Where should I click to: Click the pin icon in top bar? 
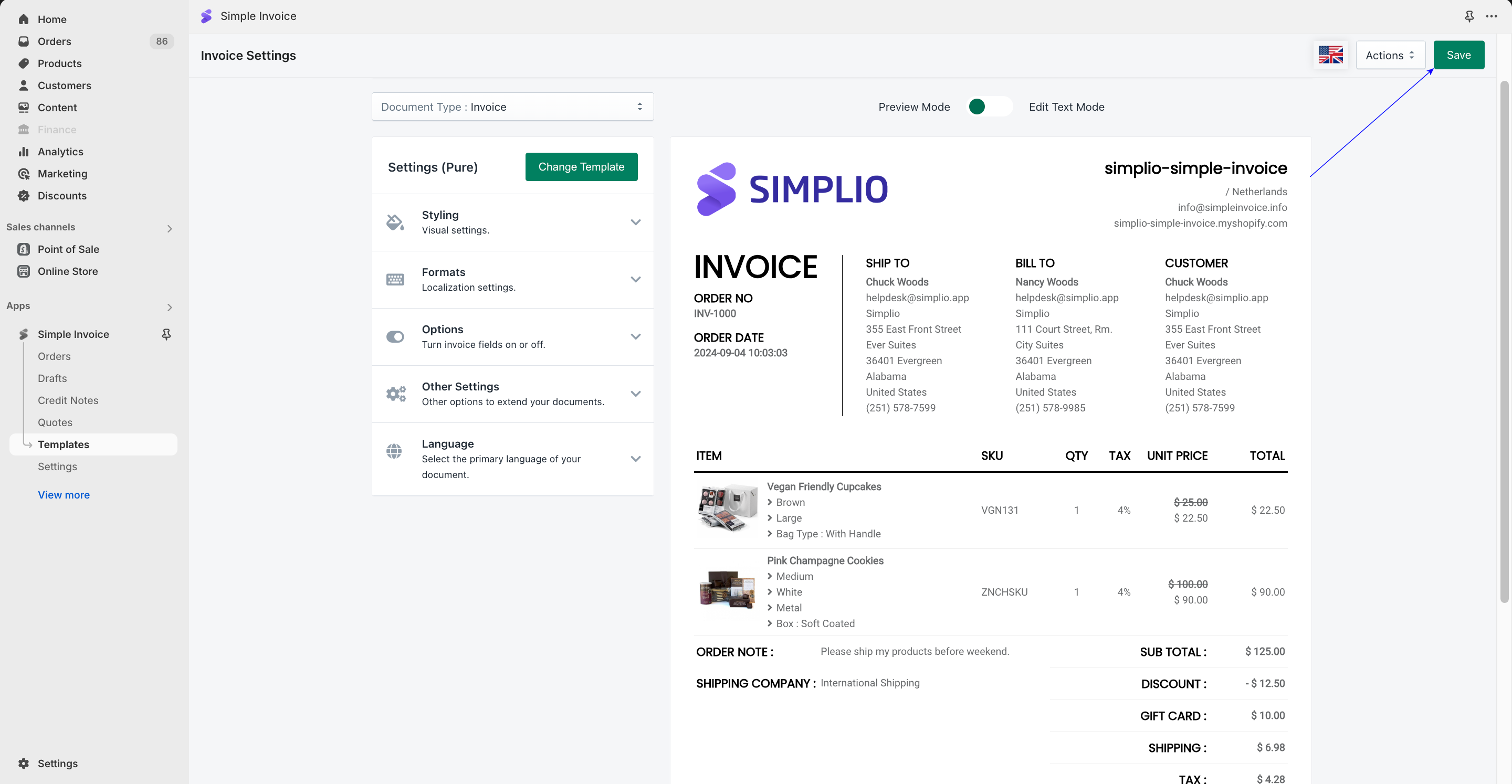[x=1468, y=16]
